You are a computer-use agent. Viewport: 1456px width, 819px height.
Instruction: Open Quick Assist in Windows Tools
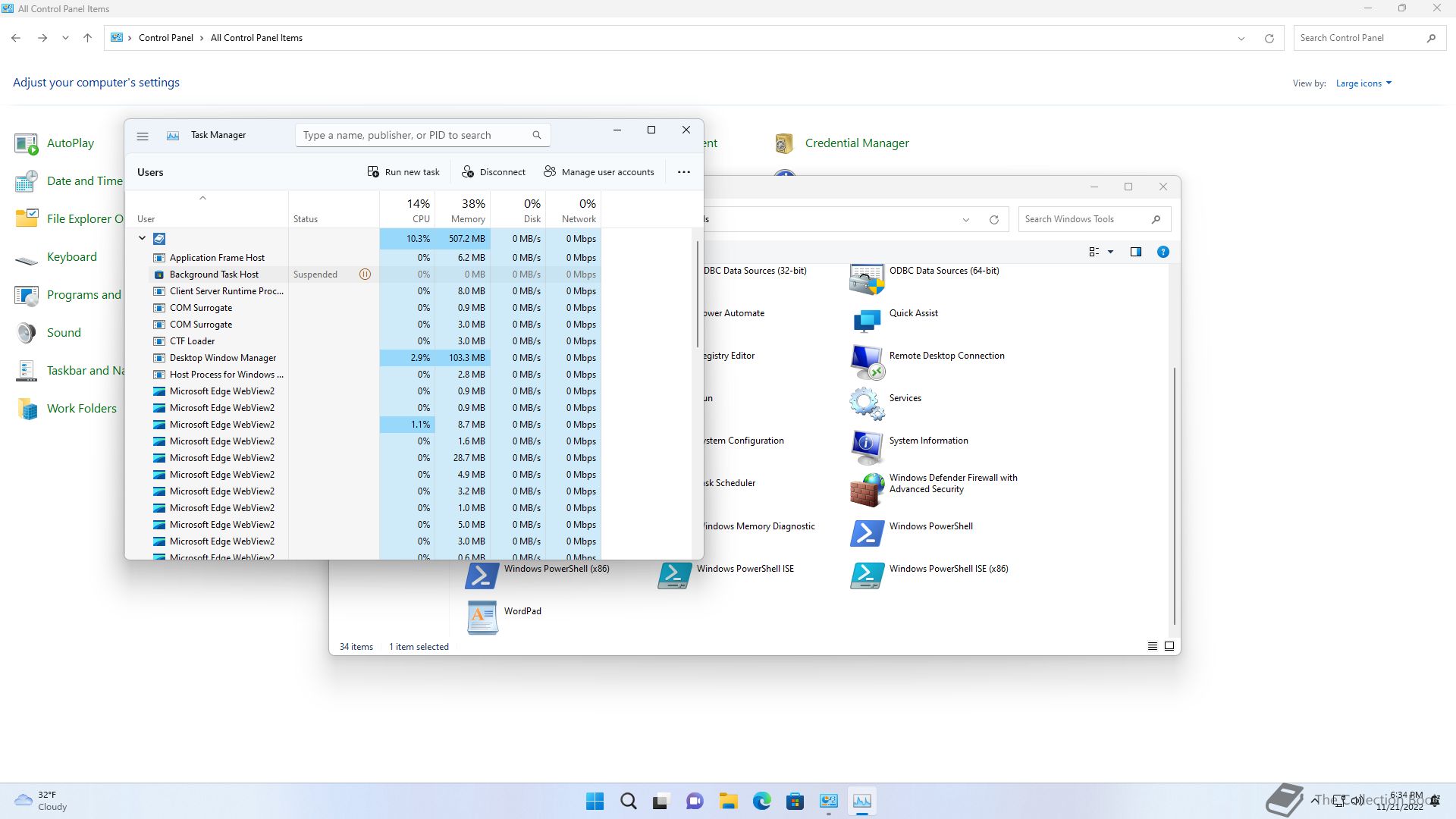[x=895, y=319]
